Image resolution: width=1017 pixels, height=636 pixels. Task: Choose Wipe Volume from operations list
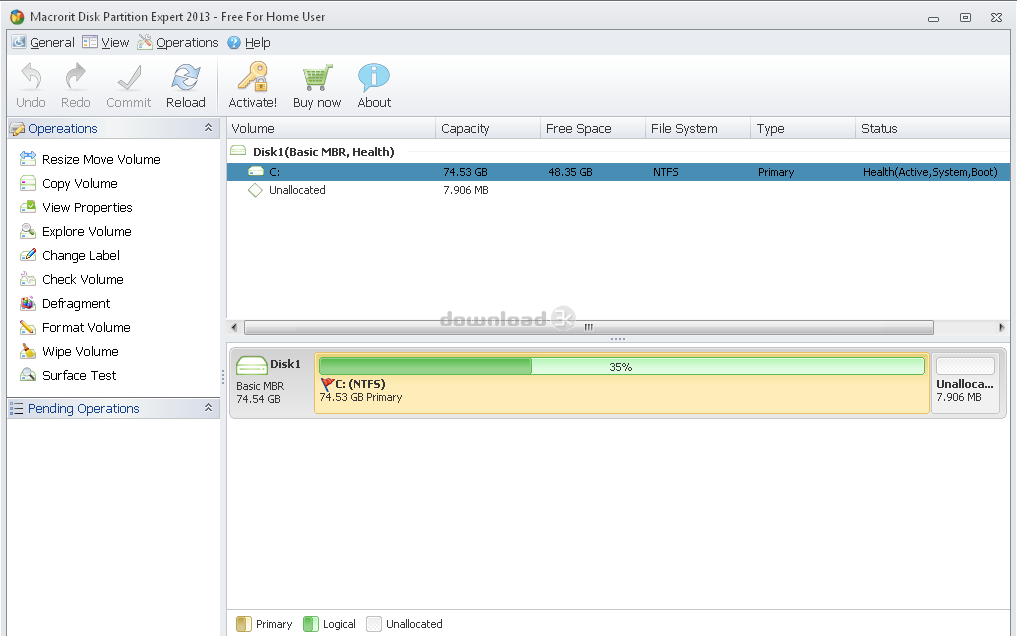click(80, 351)
